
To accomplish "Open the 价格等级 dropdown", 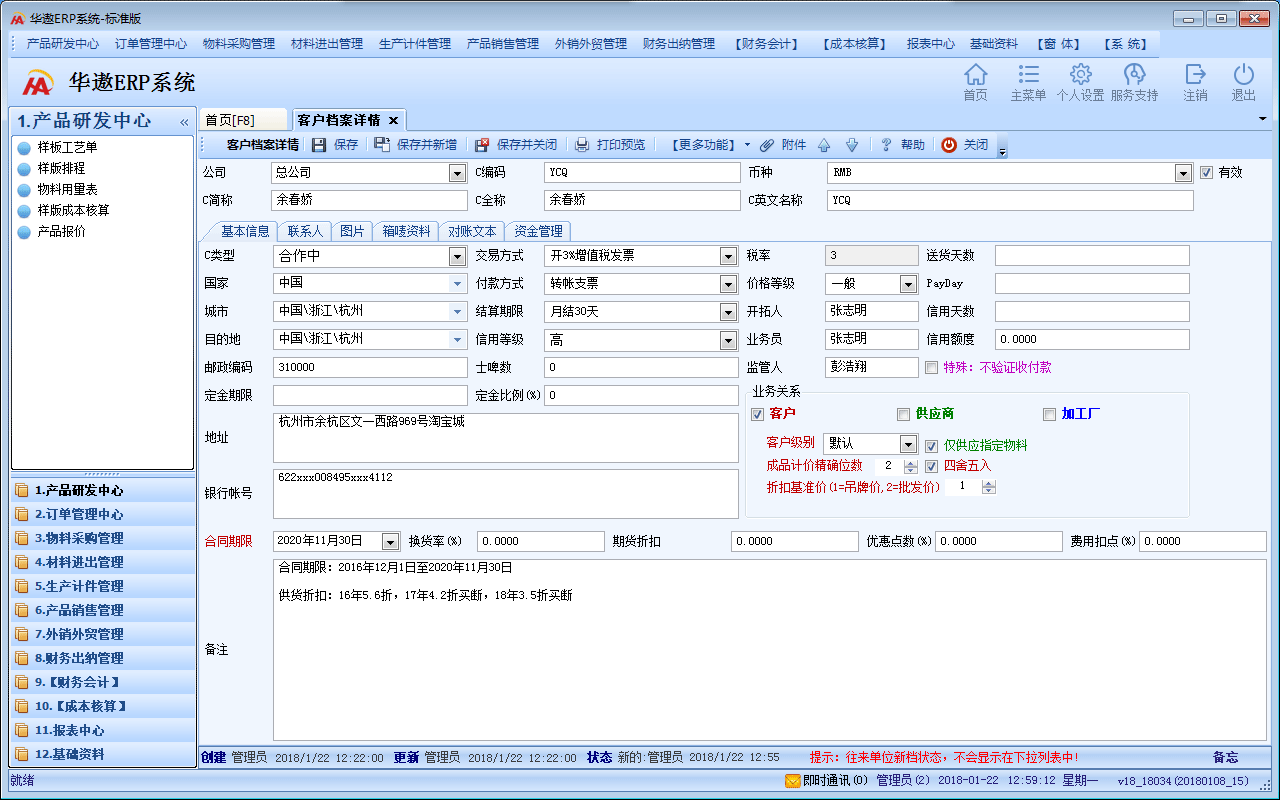I will click(908, 284).
